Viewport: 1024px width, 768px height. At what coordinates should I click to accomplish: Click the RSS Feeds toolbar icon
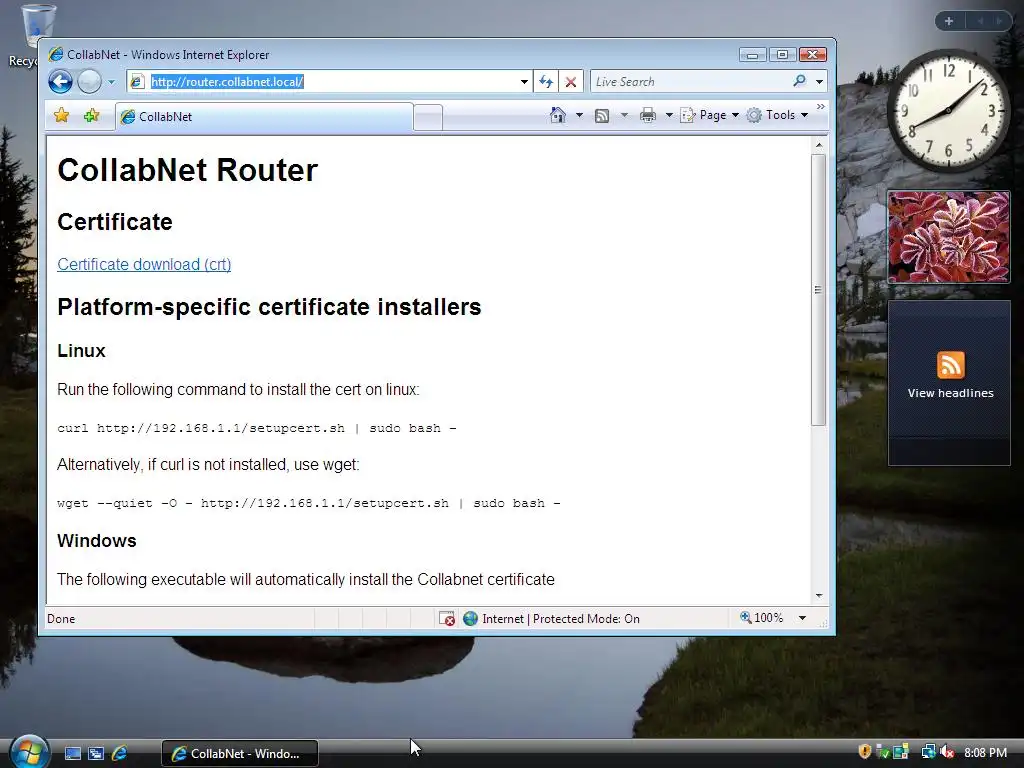601,116
